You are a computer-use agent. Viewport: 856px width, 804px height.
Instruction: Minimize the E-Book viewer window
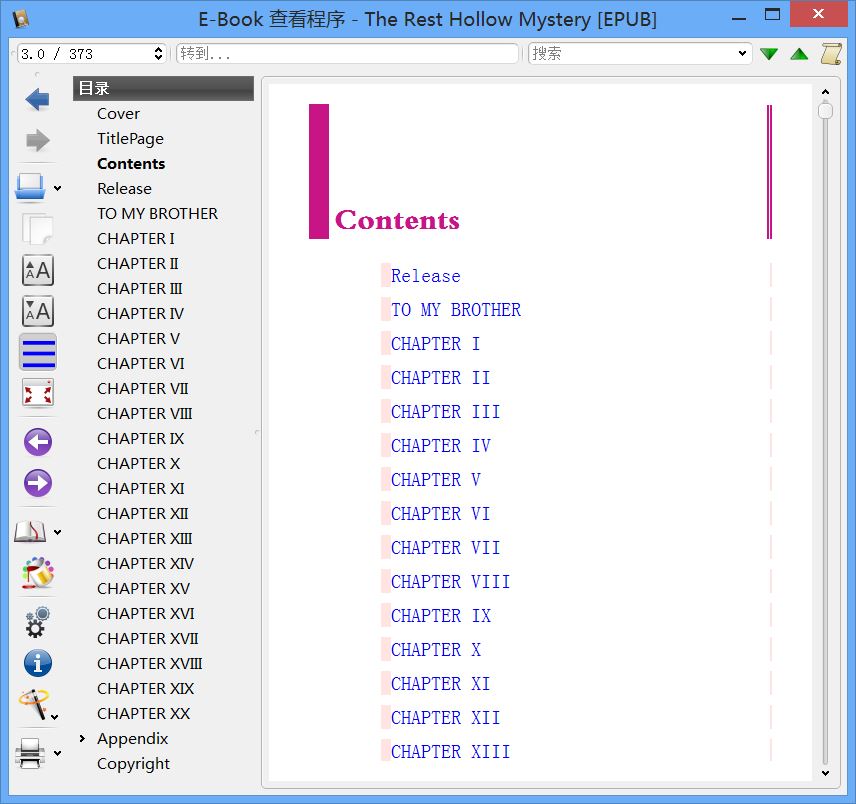[739, 19]
